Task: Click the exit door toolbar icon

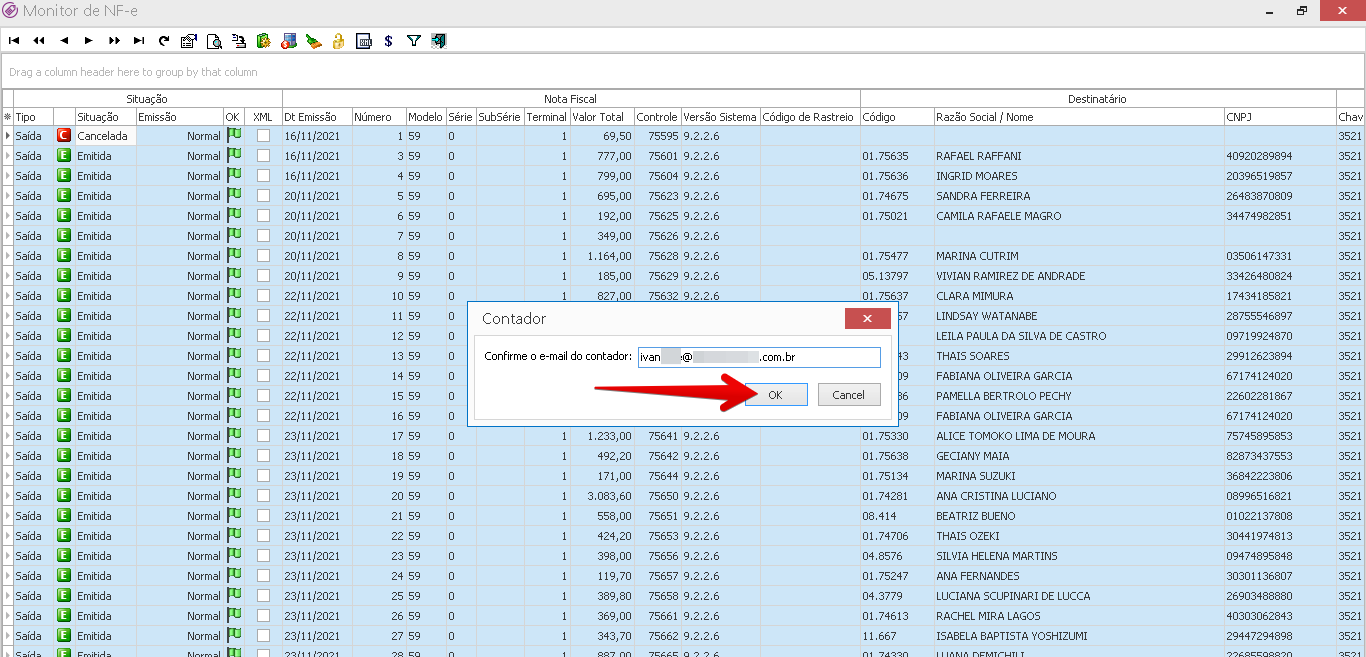Action: [x=438, y=41]
